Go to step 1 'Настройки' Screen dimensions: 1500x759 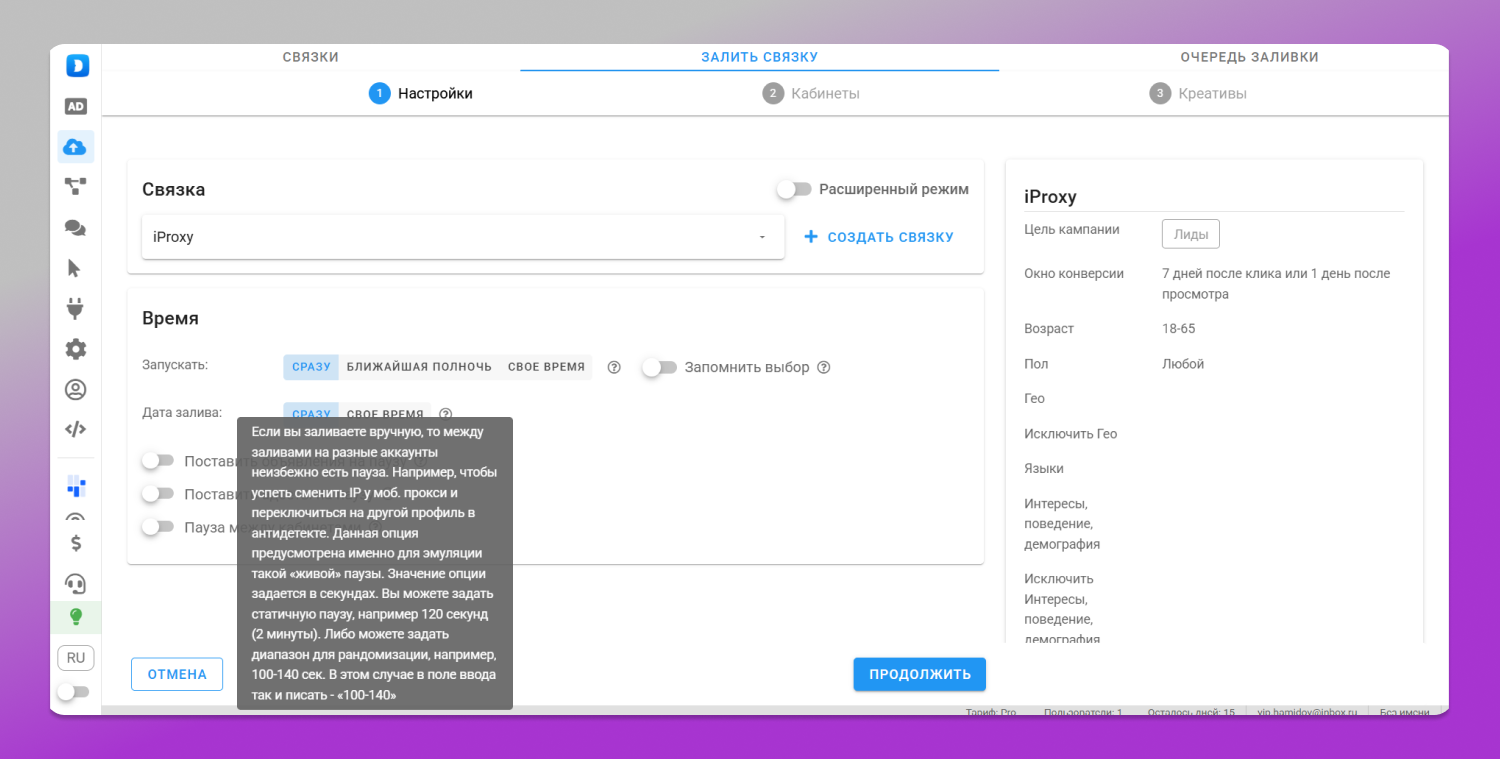[x=421, y=93]
